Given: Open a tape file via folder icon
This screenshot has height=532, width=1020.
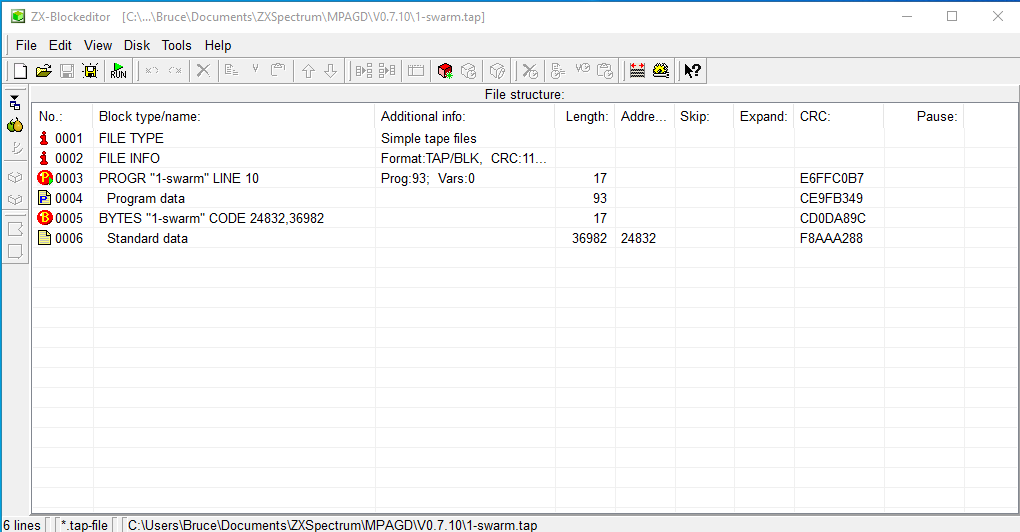Looking at the screenshot, I should pyautogui.click(x=44, y=71).
